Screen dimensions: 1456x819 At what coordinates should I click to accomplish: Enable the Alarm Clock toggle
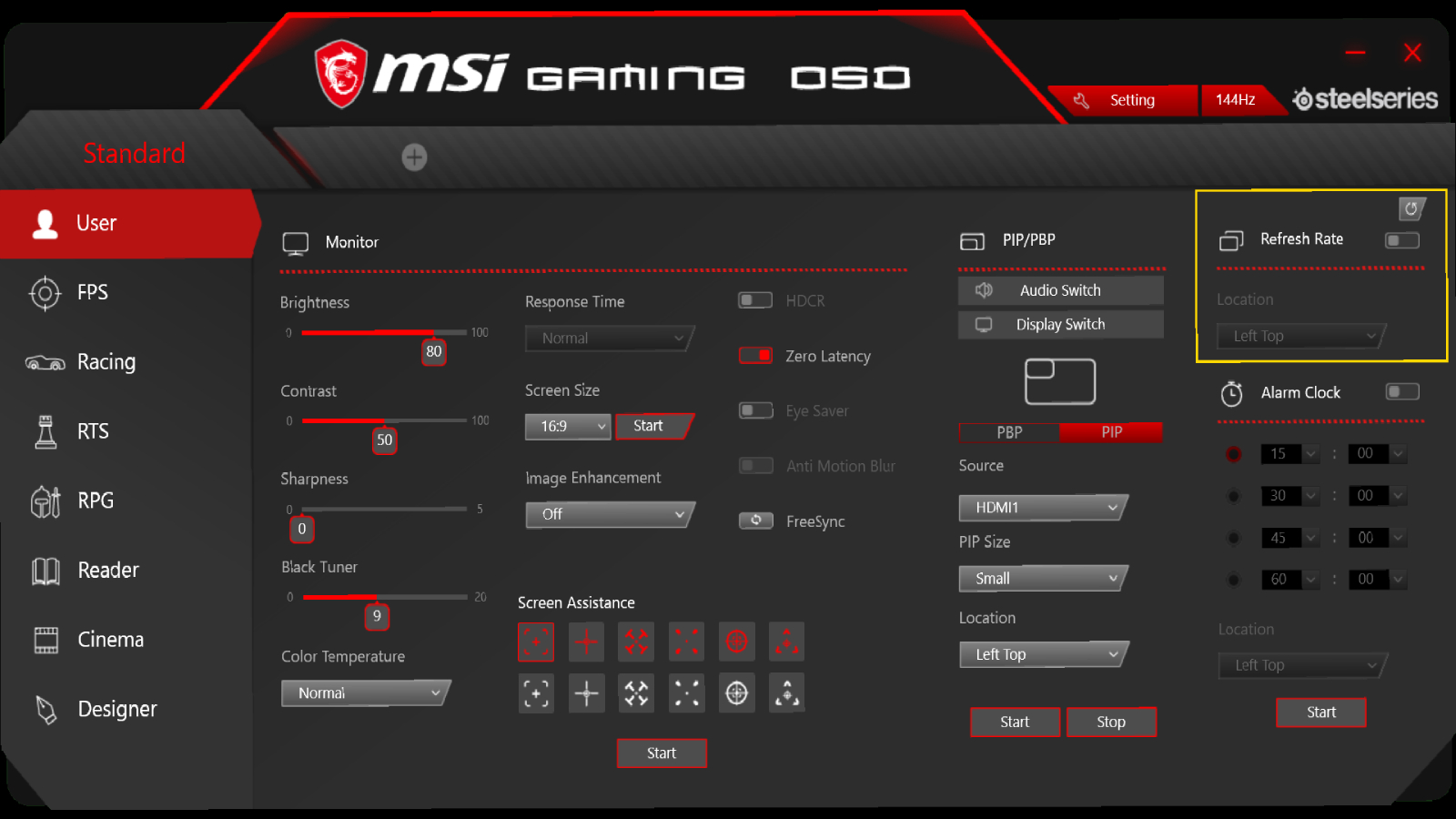tap(1402, 391)
